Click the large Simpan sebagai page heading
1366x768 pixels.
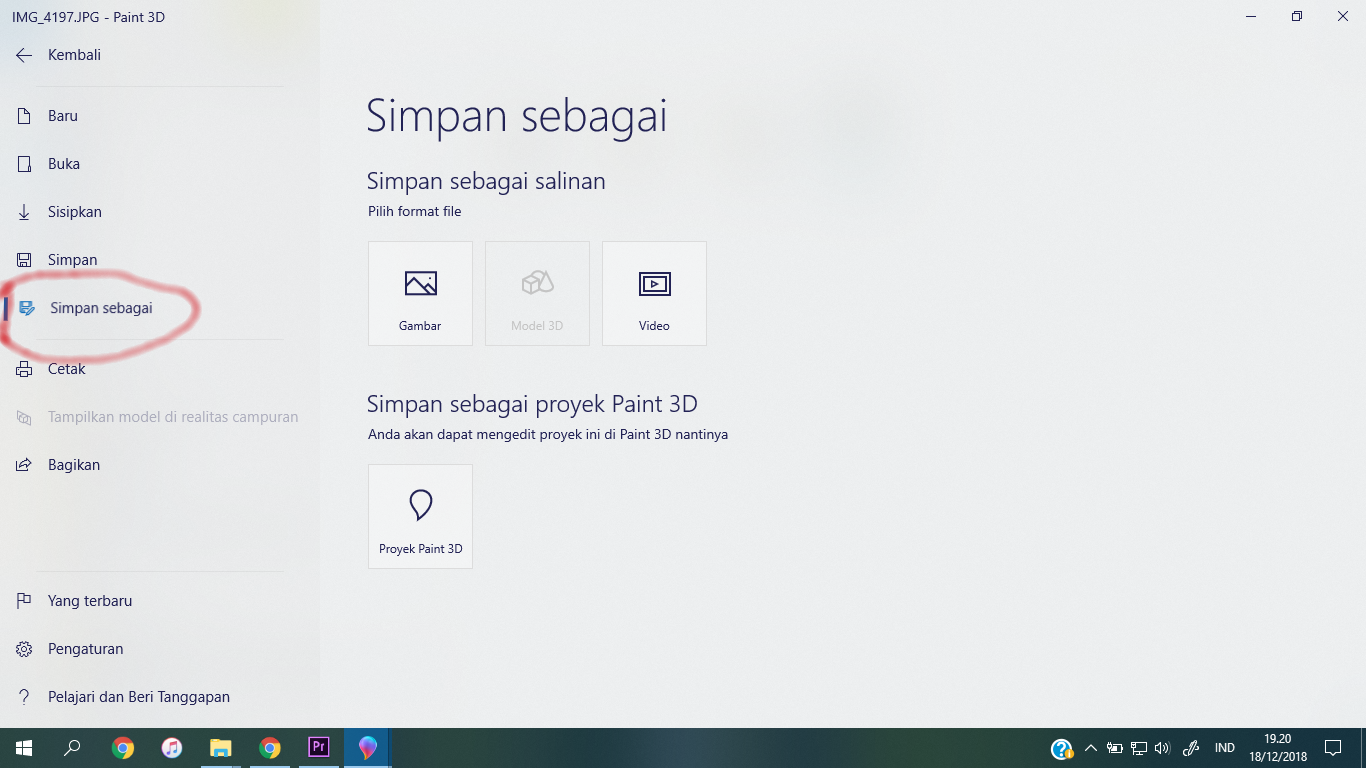coord(516,117)
